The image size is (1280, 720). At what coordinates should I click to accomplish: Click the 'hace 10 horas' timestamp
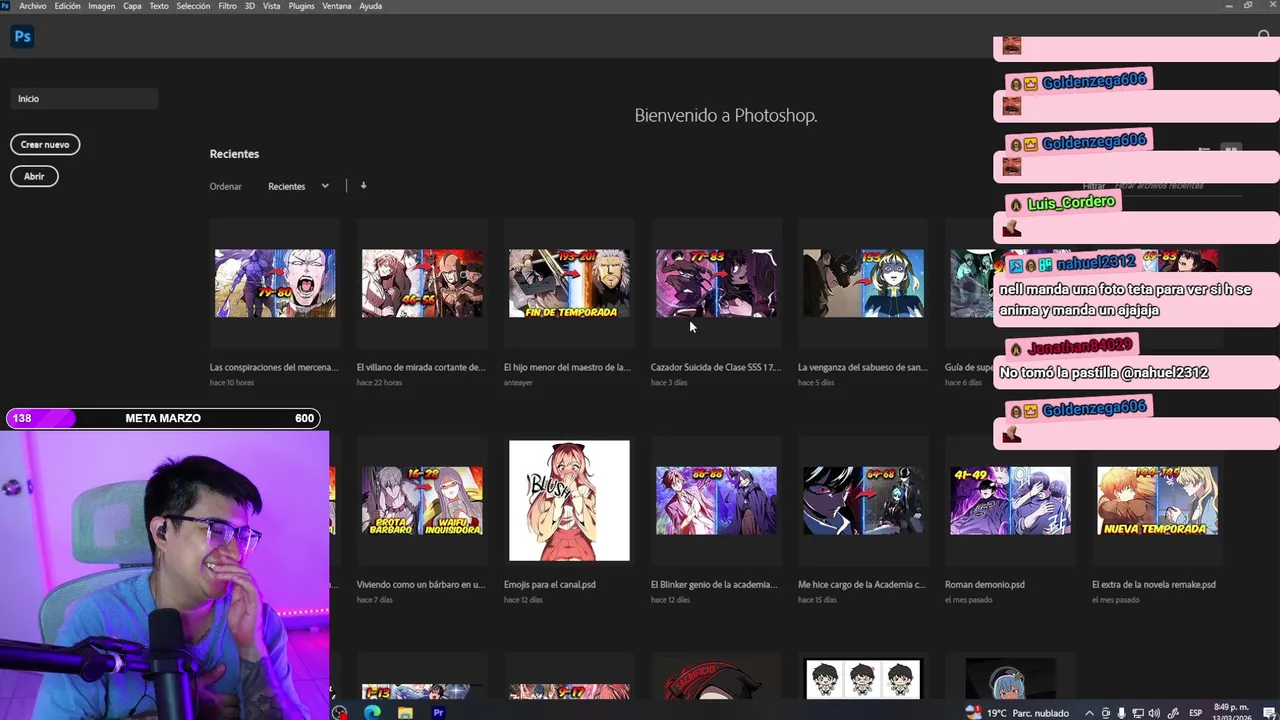(x=232, y=382)
